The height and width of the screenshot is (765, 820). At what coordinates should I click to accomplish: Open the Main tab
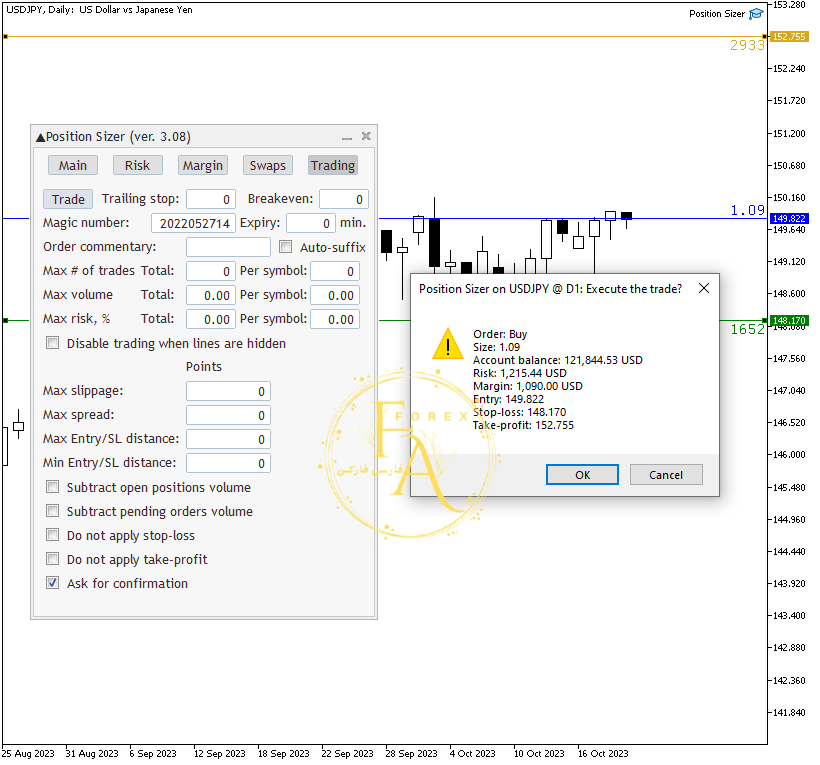point(73,166)
